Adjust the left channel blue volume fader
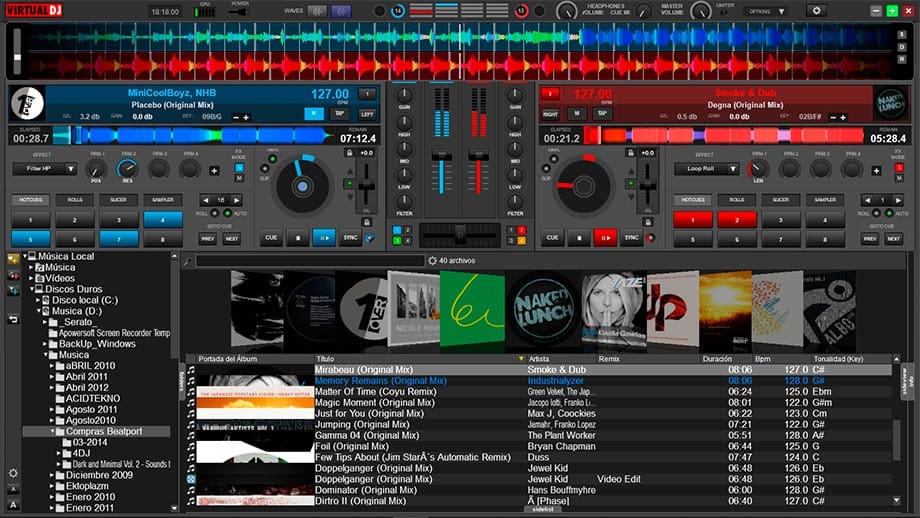920x518 pixels. [442, 155]
